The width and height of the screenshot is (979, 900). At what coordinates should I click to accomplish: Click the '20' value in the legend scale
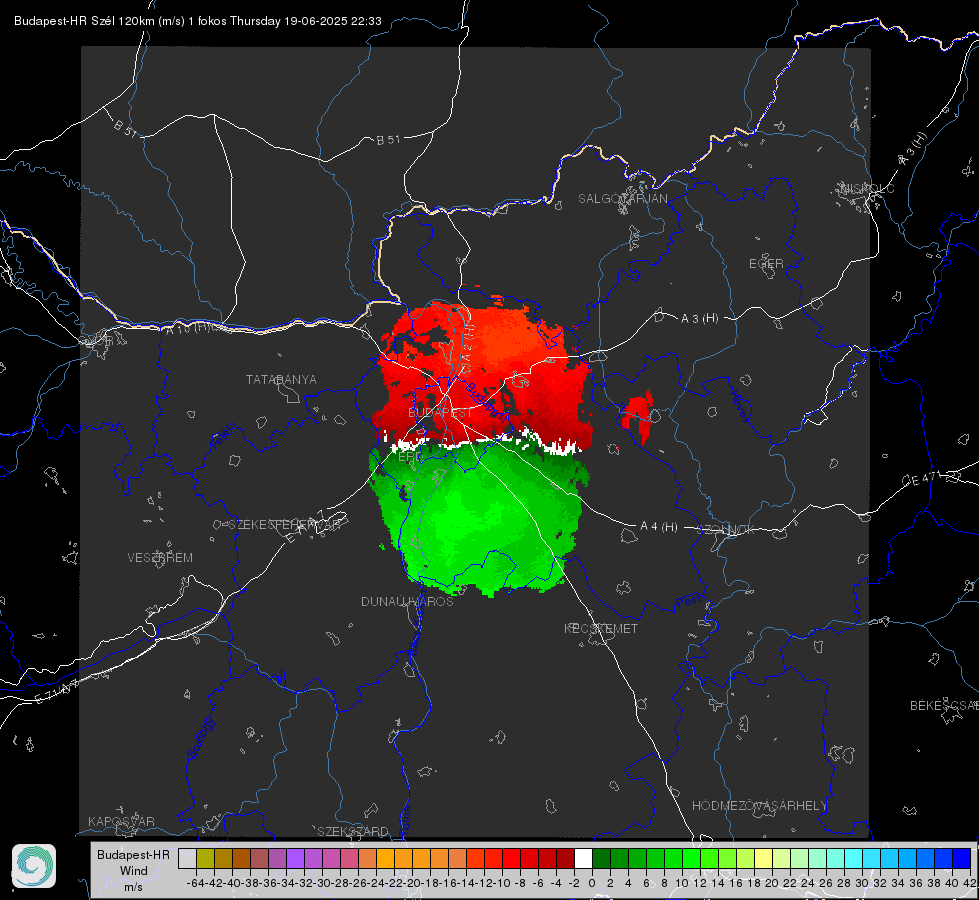[x=772, y=883]
